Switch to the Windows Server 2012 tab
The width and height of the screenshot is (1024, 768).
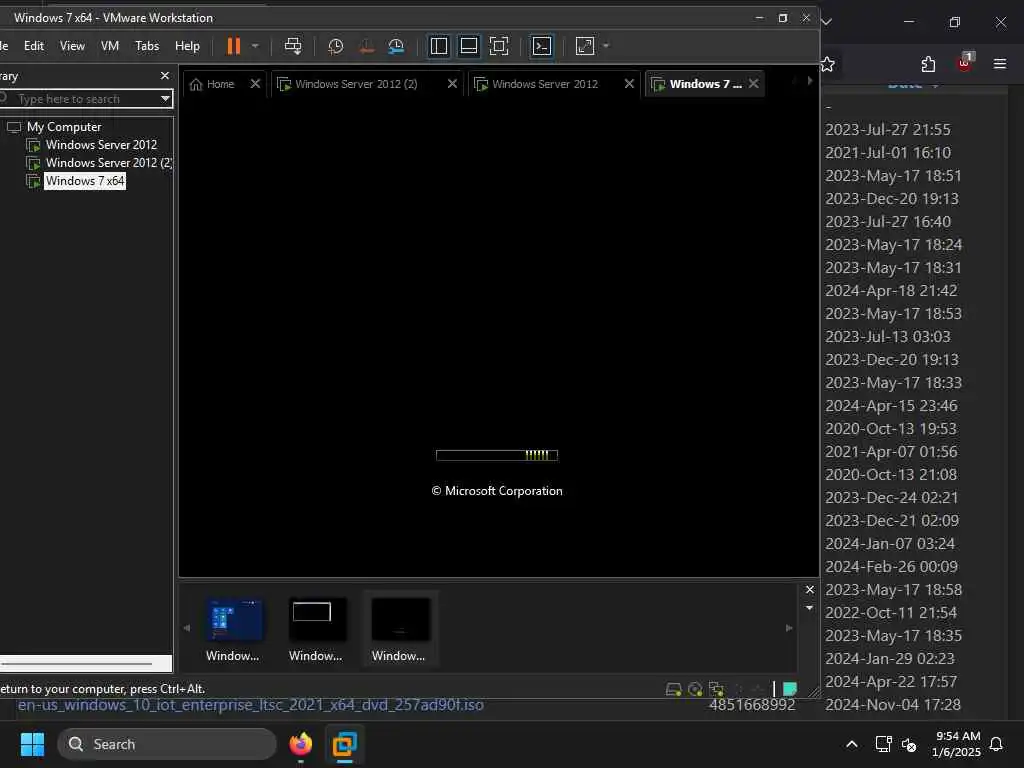(x=545, y=84)
